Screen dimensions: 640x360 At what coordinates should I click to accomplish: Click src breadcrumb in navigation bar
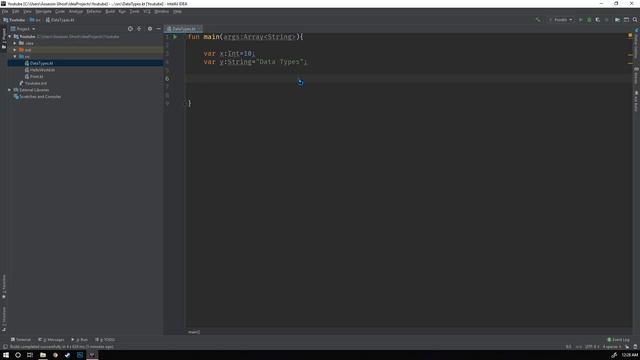(36, 20)
